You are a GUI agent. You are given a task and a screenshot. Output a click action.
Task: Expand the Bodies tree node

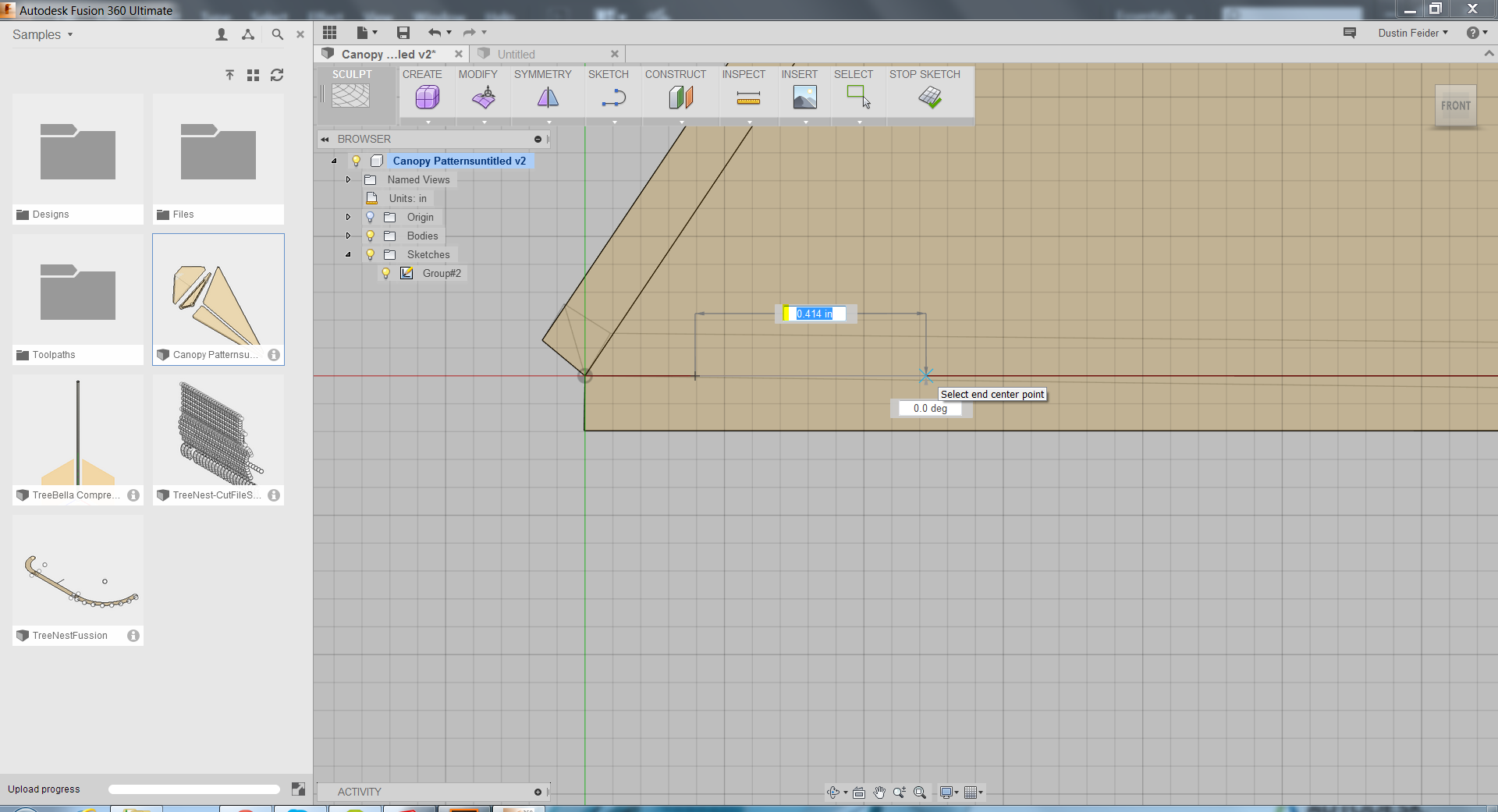tap(349, 236)
